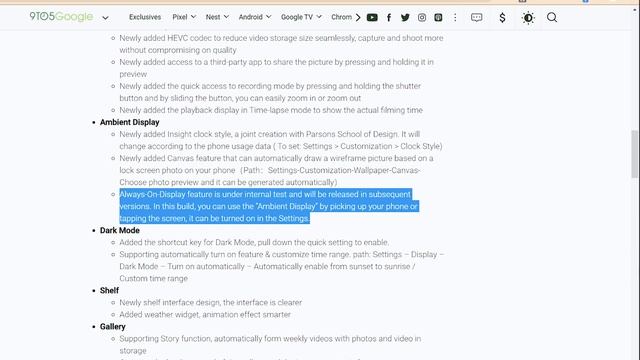
Task: Click 'Newly added access to a third-party app' text
Action: click(276, 68)
